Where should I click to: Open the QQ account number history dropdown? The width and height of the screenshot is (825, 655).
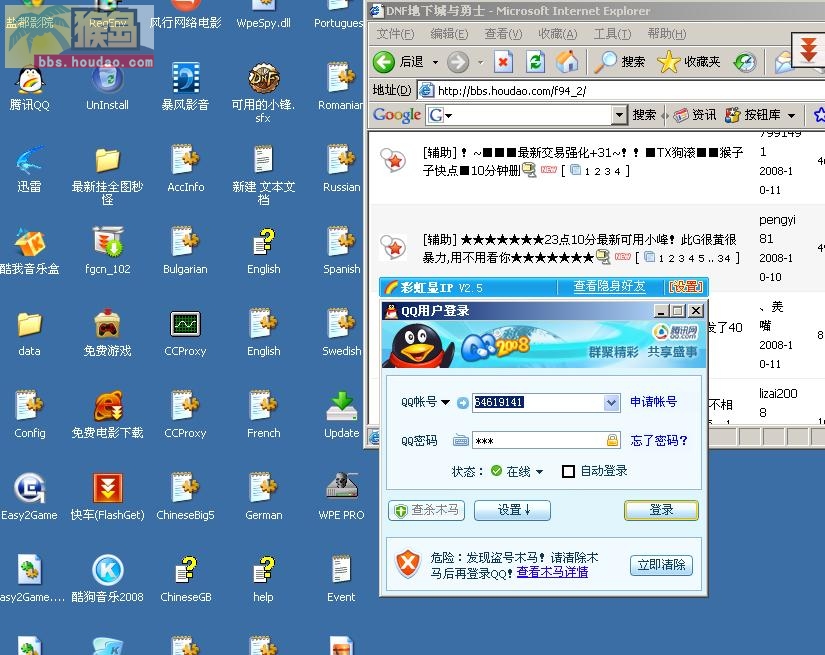tap(611, 403)
